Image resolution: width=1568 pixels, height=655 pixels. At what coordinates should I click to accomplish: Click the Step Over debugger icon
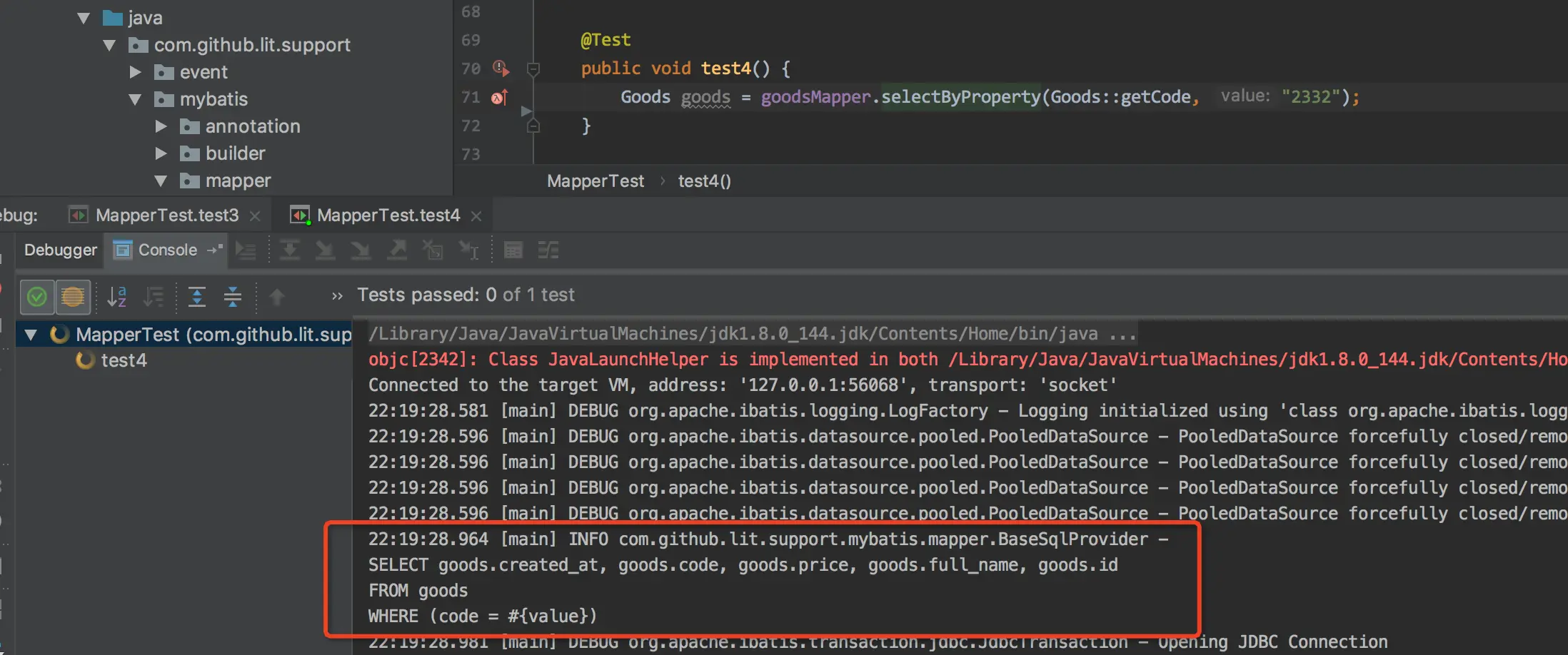coord(289,250)
